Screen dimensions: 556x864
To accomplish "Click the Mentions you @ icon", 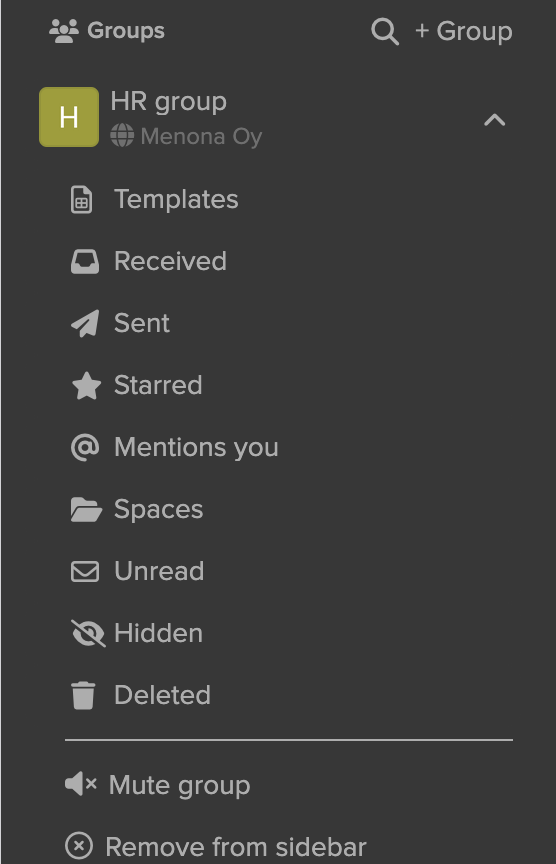I will (x=85, y=447).
